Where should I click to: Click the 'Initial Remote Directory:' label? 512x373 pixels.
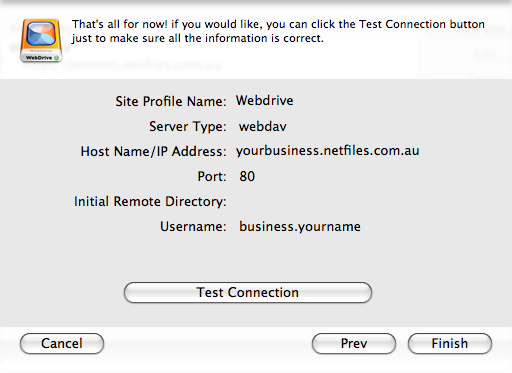click(150, 202)
